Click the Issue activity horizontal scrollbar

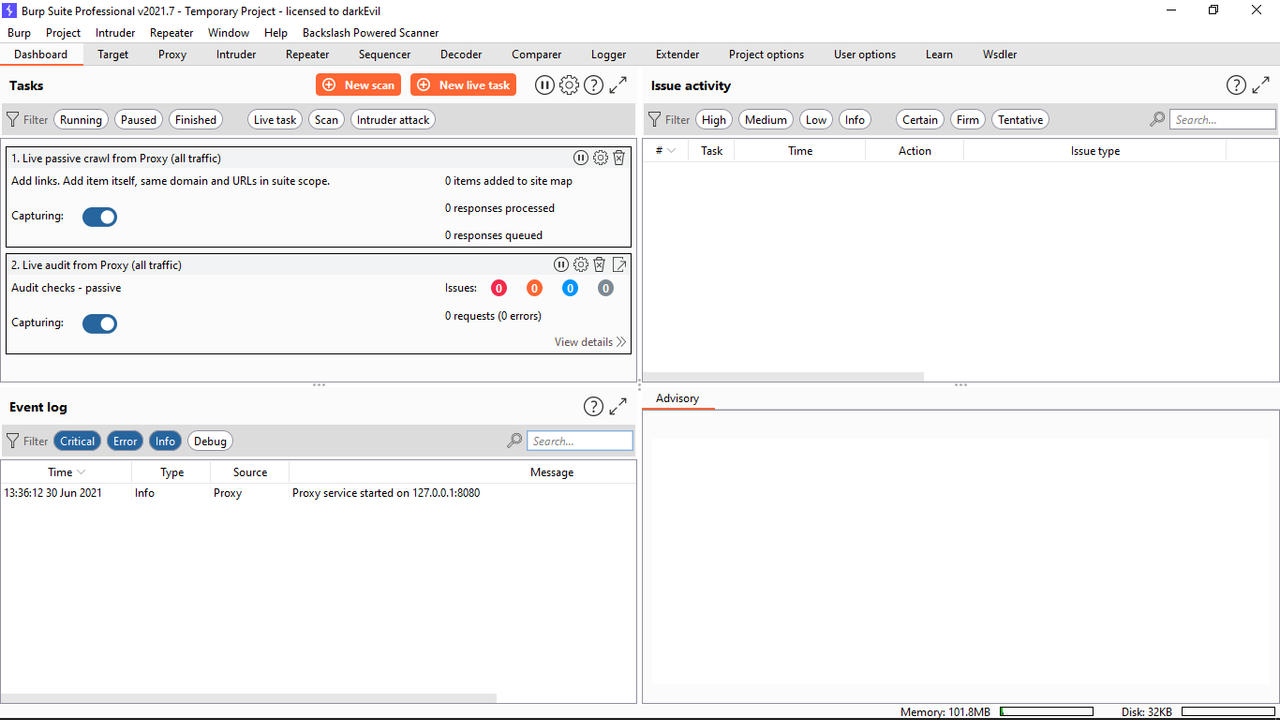783,377
